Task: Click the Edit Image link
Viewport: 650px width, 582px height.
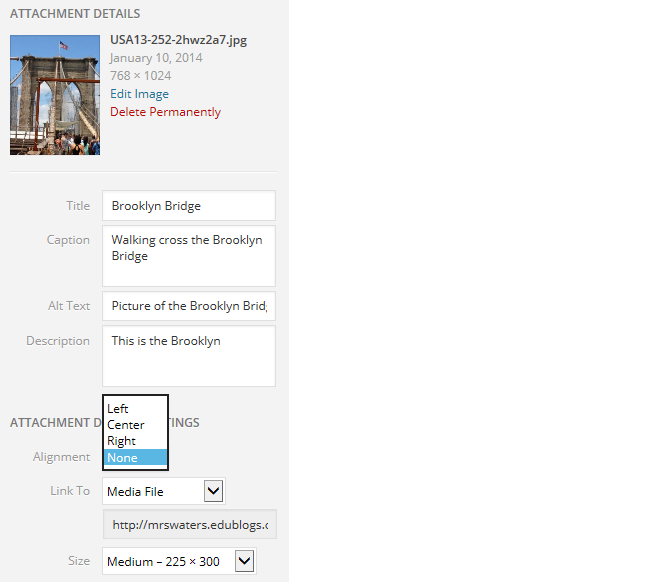Action: [139, 94]
